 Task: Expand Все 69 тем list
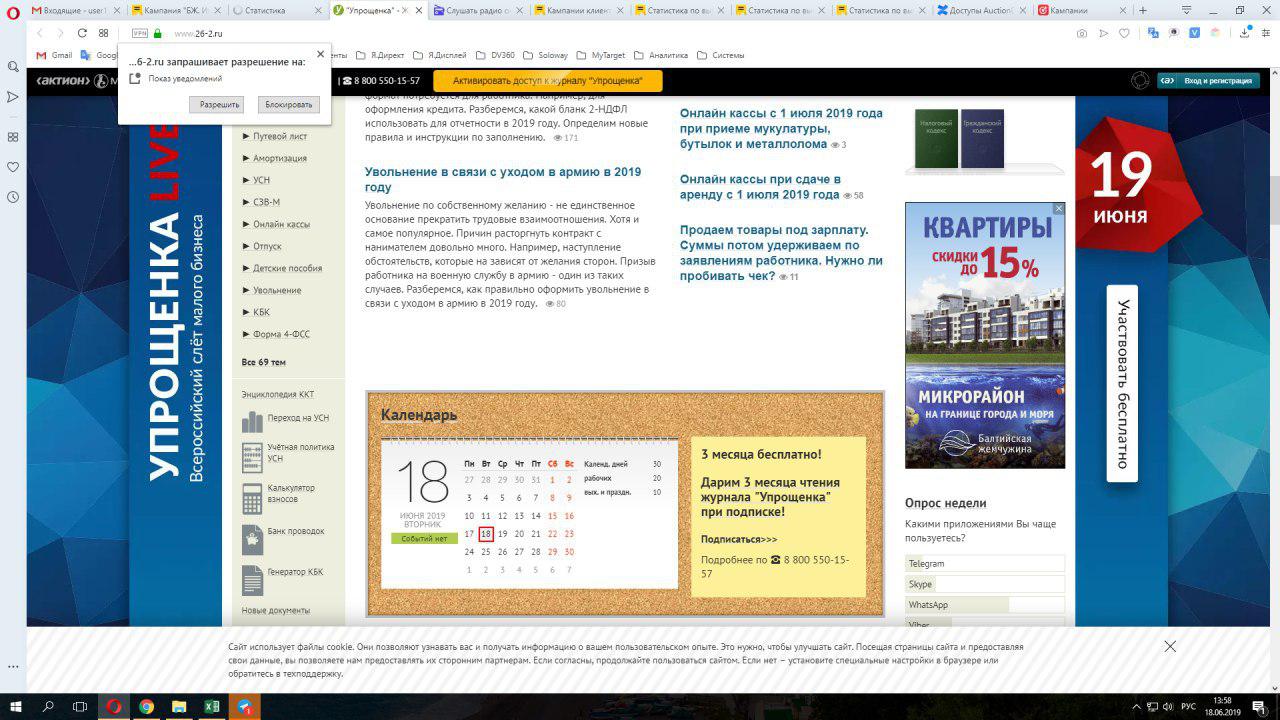[264, 362]
